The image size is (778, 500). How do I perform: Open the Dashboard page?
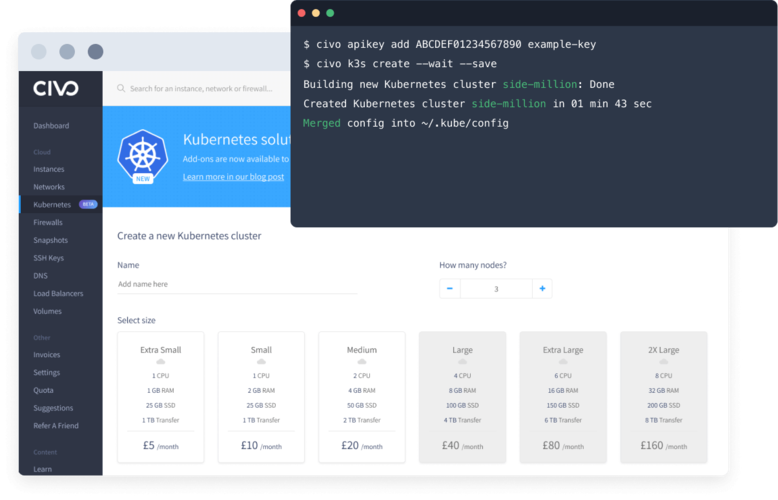[x=51, y=125]
